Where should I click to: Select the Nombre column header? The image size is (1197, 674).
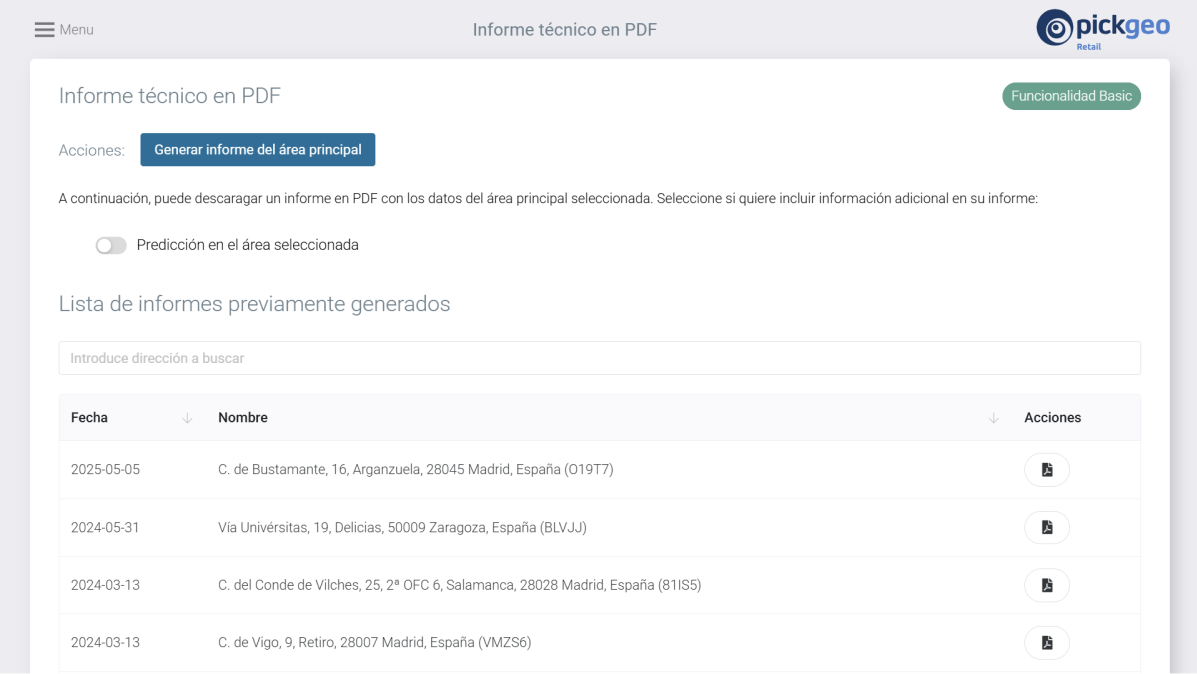[x=243, y=418]
